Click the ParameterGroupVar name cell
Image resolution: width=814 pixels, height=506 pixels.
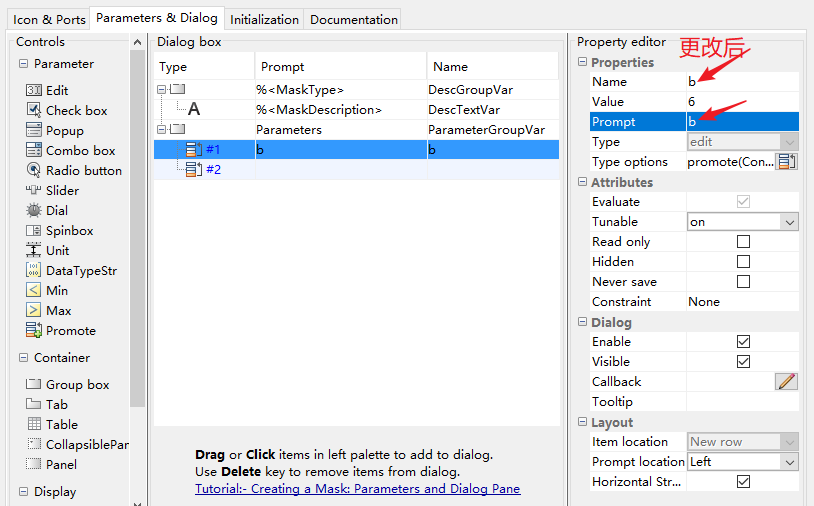493,130
